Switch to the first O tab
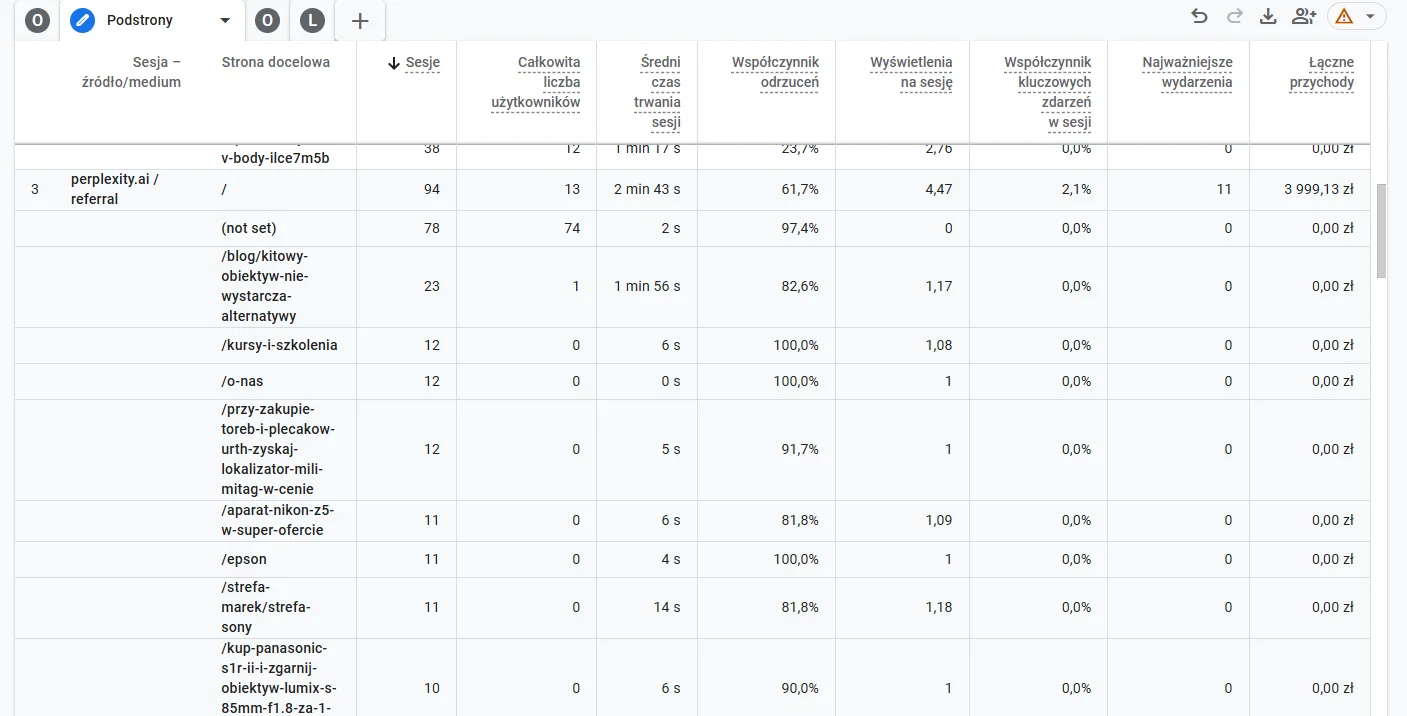Viewport: 1407px width, 716px height. click(x=37, y=21)
